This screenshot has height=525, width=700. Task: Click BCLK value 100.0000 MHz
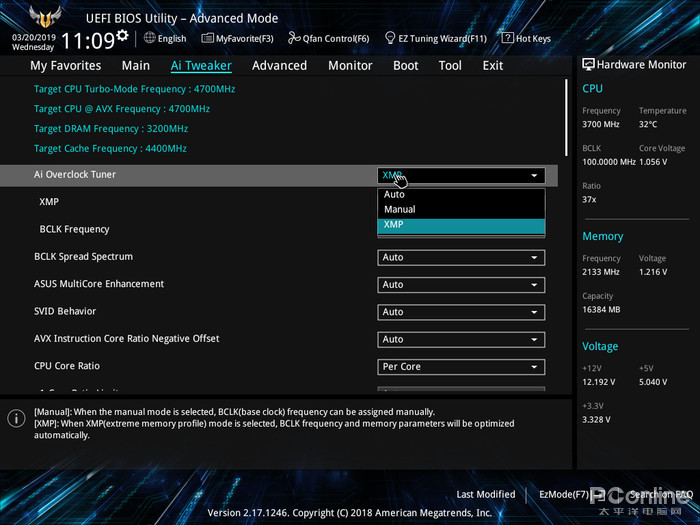pyautogui.click(x=609, y=162)
